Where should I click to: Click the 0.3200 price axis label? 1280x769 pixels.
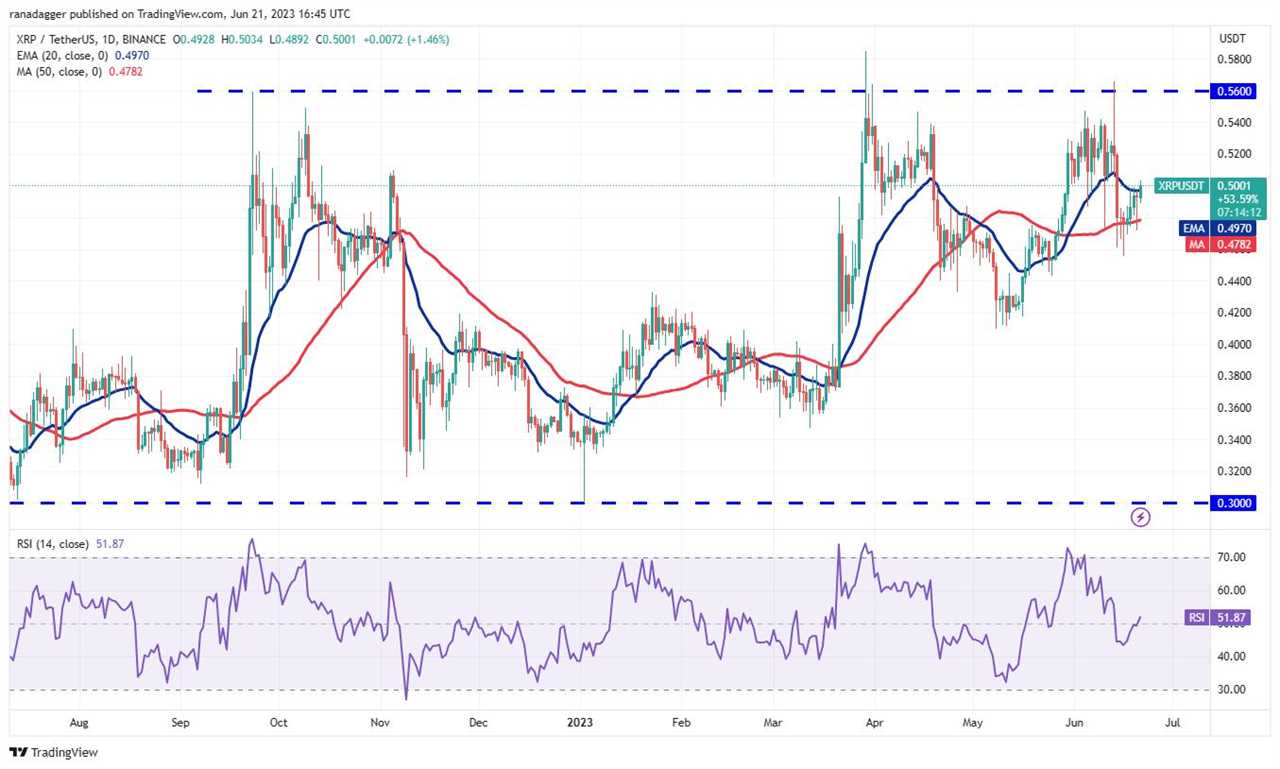[x=1234, y=471]
